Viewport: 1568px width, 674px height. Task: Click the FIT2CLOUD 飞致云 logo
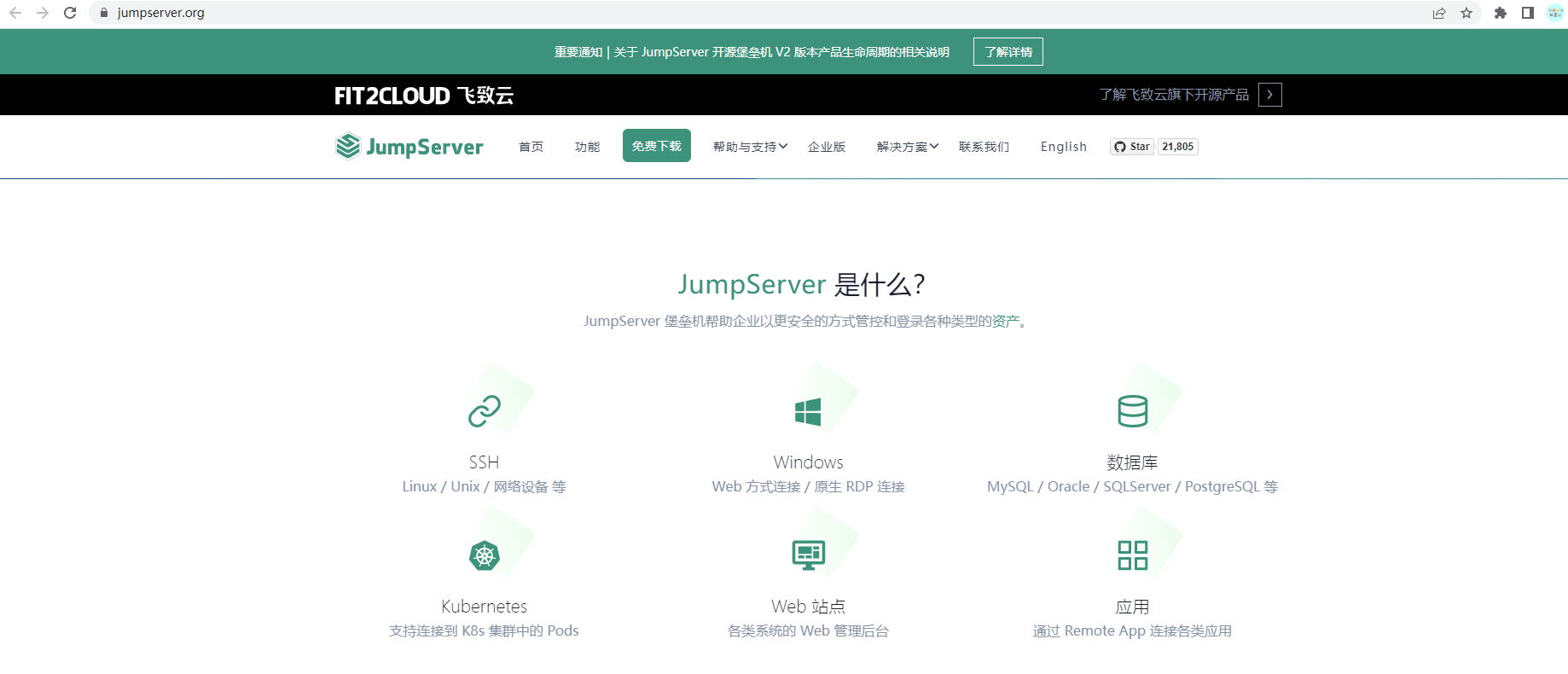(424, 96)
